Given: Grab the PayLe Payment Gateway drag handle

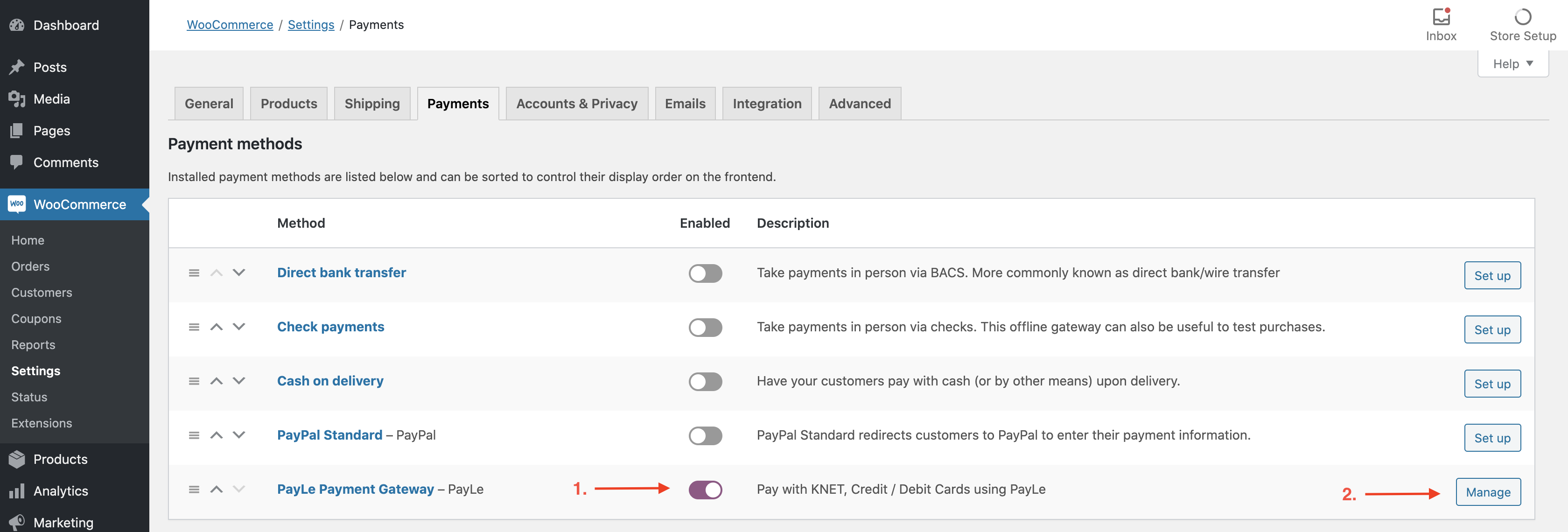Looking at the screenshot, I should coord(194,490).
